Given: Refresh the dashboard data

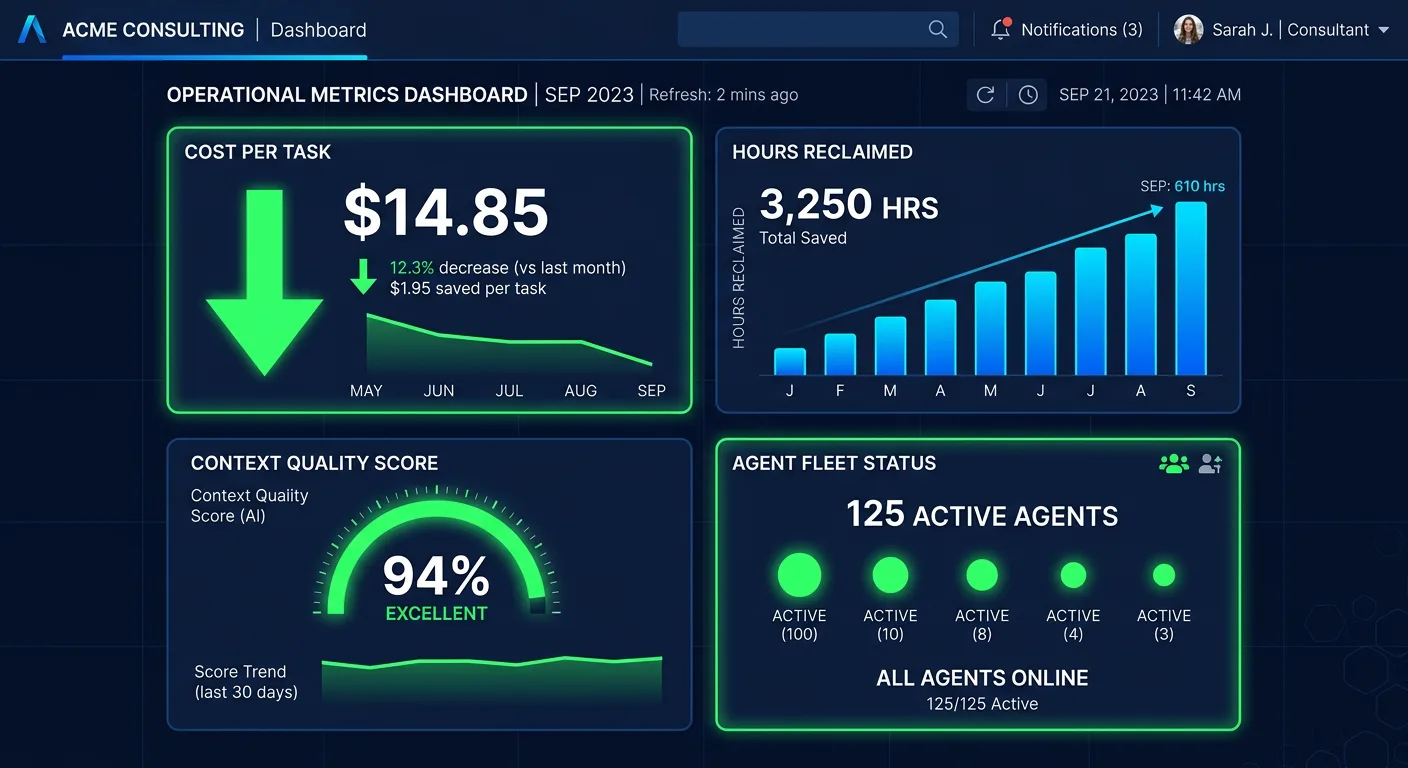Looking at the screenshot, I should click(985, 94).
